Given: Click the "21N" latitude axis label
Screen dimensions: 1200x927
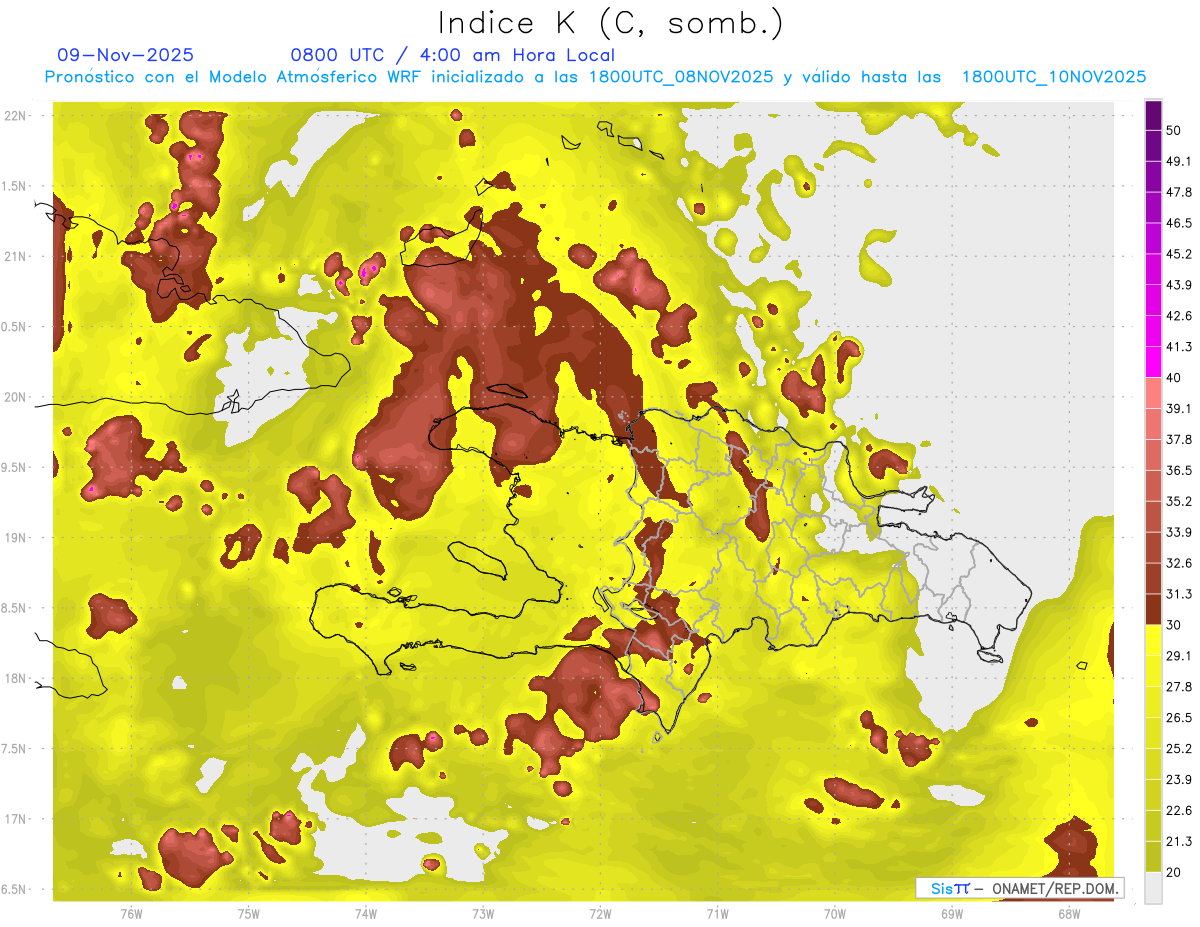Looking at the screenshot, I should (15, 256).
